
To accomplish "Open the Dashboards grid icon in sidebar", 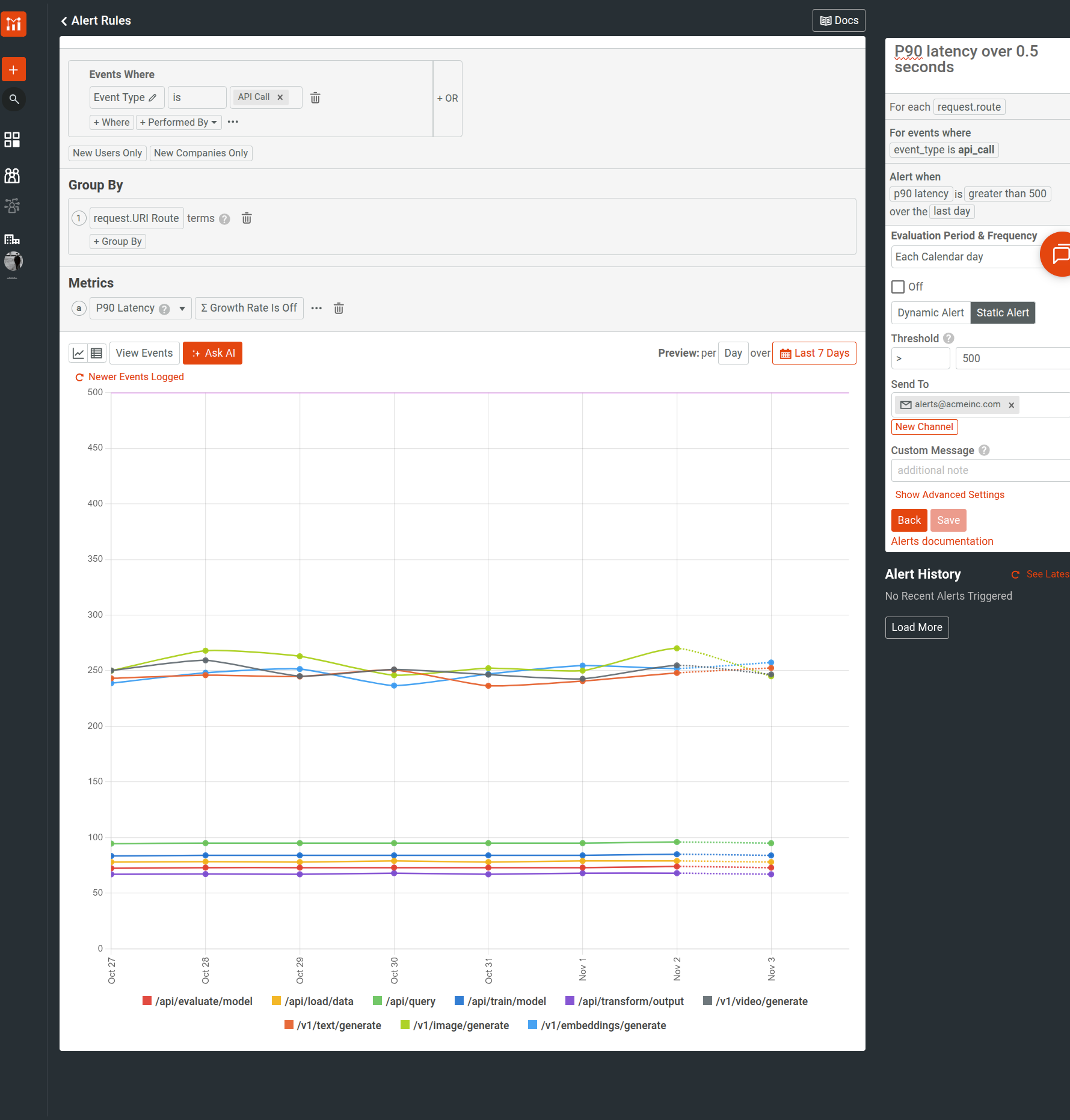I will (x=12, y=140).
